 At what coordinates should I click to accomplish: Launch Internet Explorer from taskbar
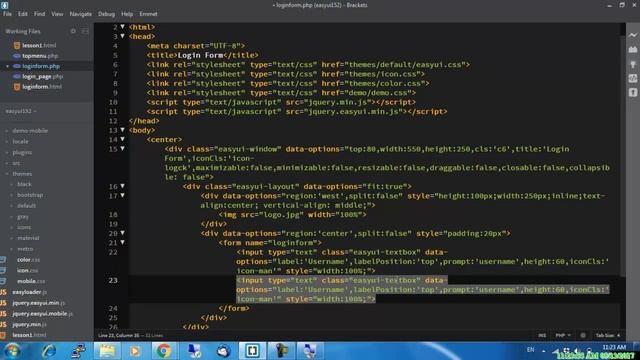pyautogui.click(x=49, y=351)
